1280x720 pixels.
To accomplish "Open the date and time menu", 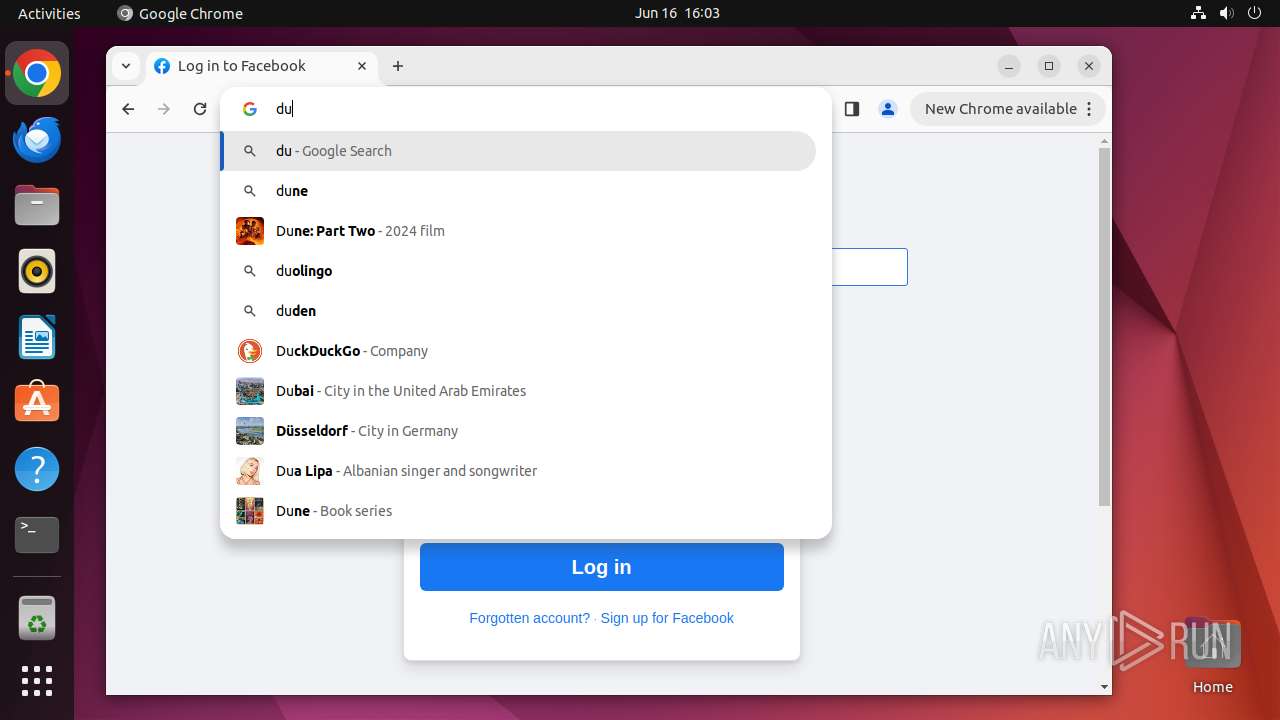I will point(677,13).
